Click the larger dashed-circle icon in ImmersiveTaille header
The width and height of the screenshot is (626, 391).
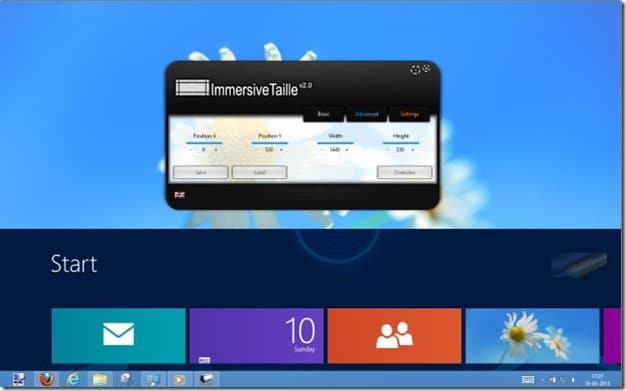point(415,71)
